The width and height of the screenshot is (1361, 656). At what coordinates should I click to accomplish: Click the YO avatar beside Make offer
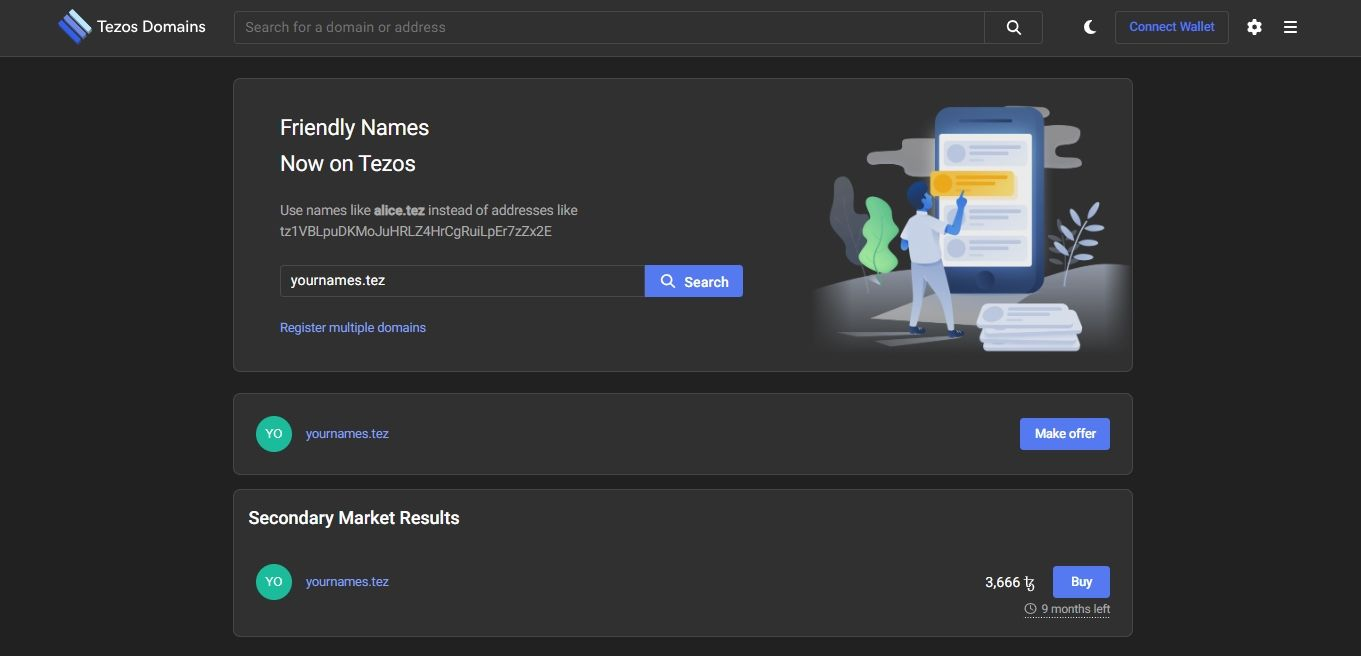274,434
